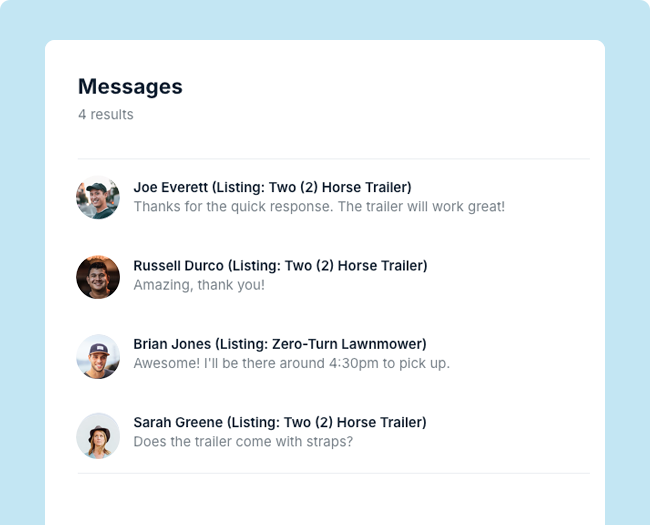The image size is (650, 525).
Task: Open Joe Everett's Horse Trailer conversation title
Action: click(272, 187)
